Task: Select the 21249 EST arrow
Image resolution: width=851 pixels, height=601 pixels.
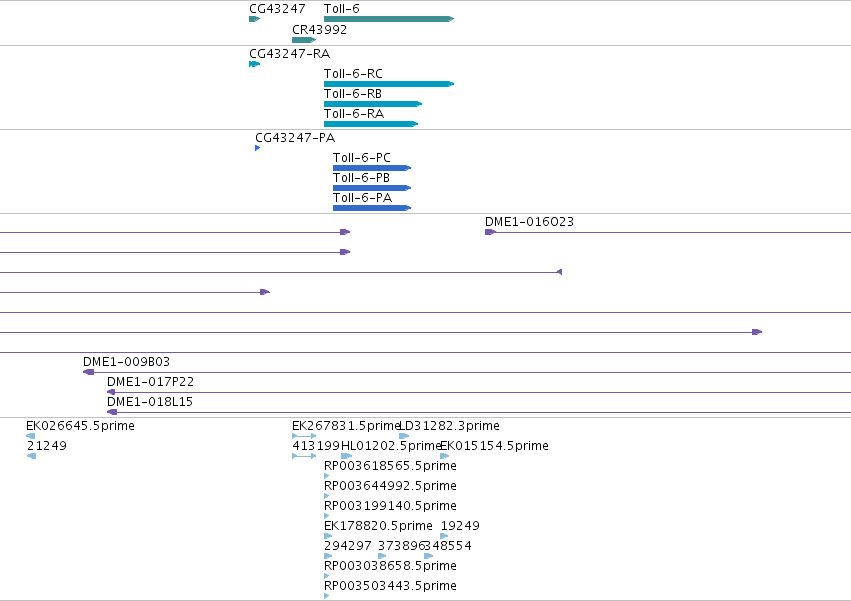Action: click(31, 456)
